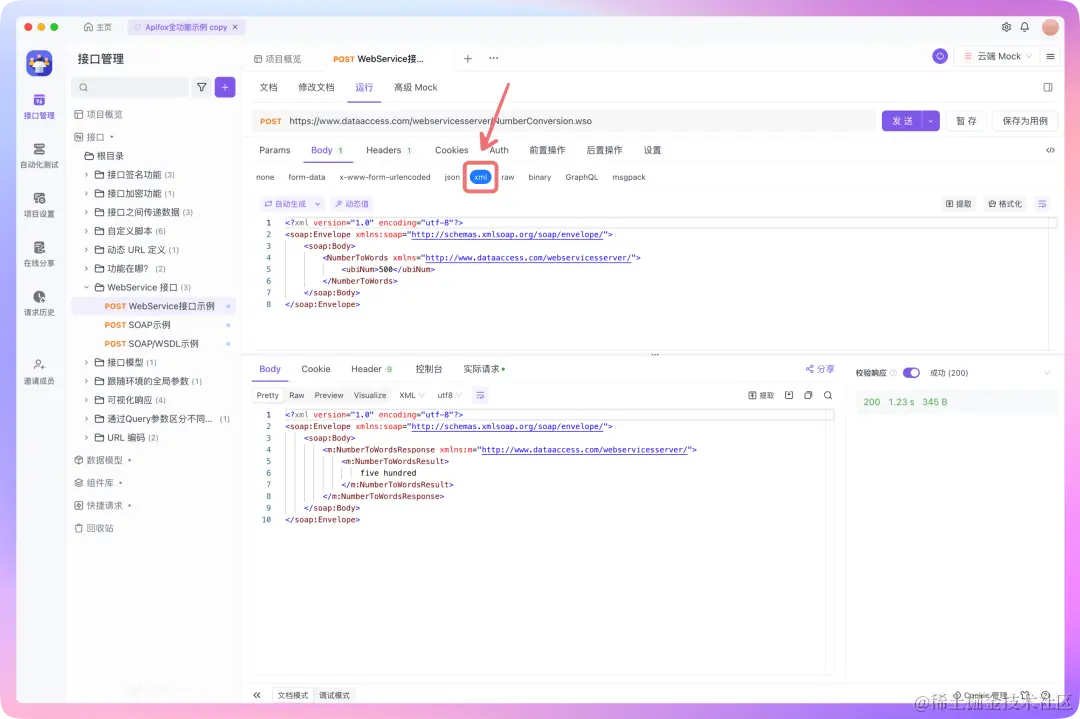1080x719 pixels.
Task: Download the response to file
Action: (789, 395)
